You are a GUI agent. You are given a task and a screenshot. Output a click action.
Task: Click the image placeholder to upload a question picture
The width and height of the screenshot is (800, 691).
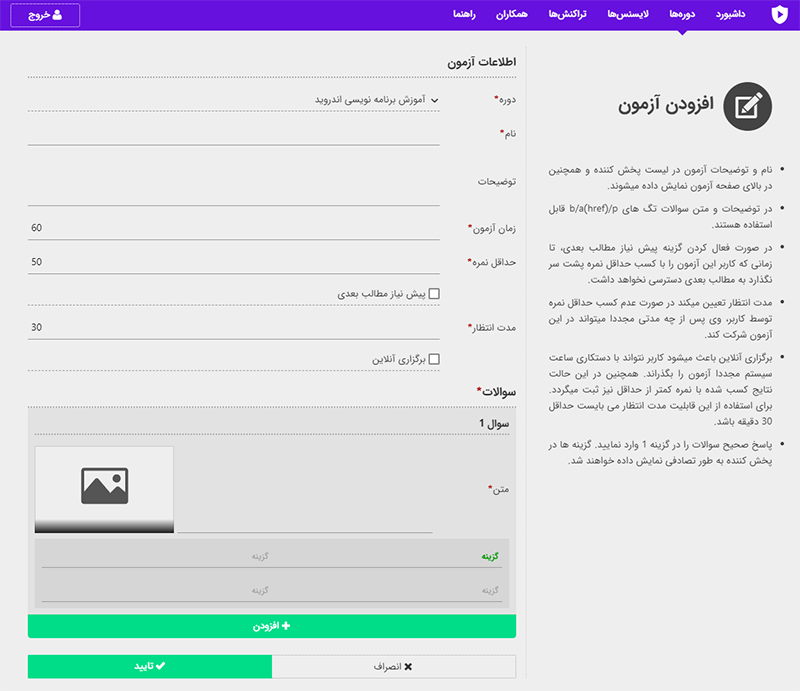(x=104, y=489)
